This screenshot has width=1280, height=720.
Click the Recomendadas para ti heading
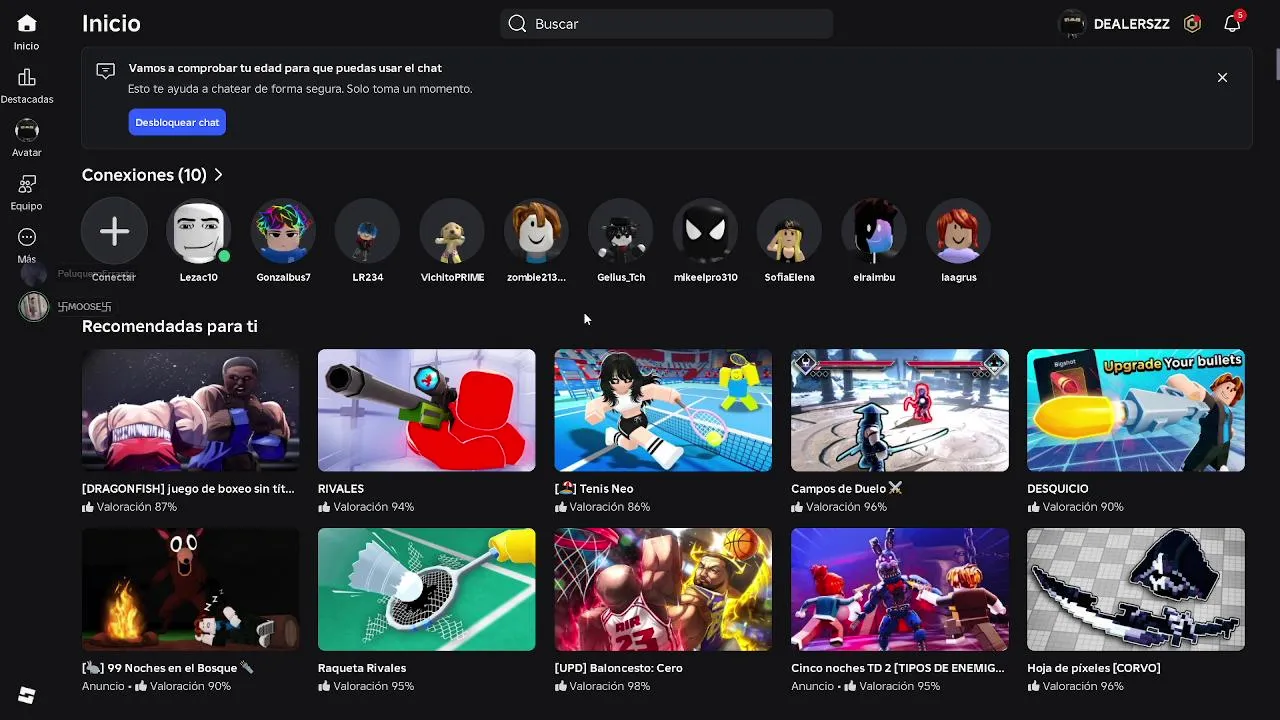point(170,326)
